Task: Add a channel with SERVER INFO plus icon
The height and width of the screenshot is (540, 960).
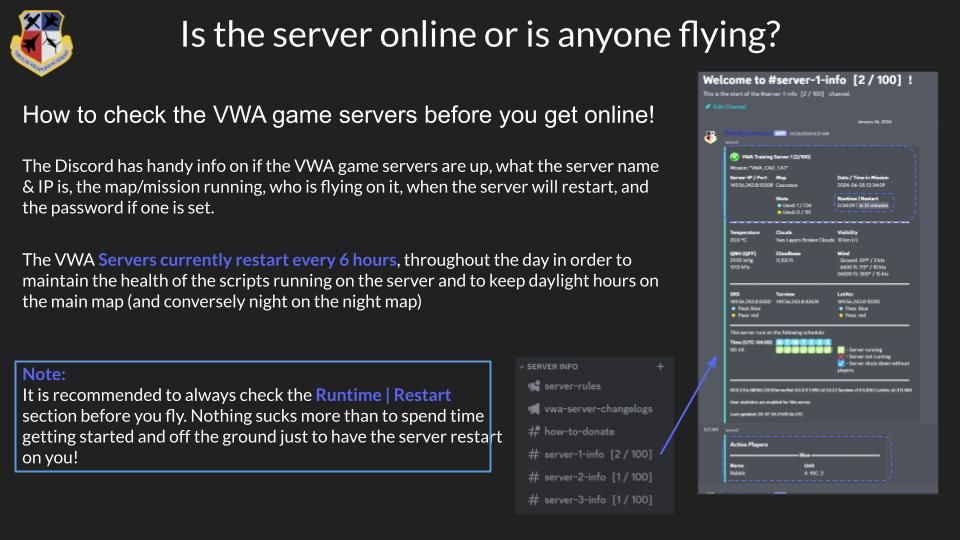Action: click(660, 367)
